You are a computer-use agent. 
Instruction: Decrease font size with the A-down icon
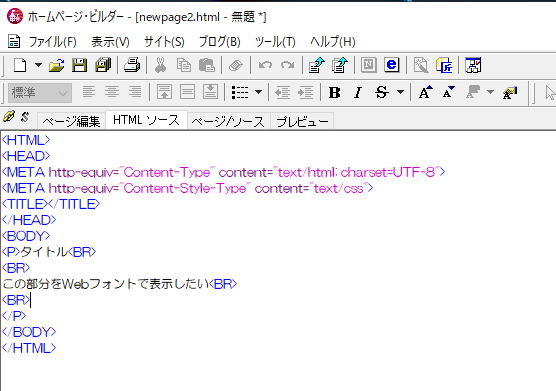point(449,92)
